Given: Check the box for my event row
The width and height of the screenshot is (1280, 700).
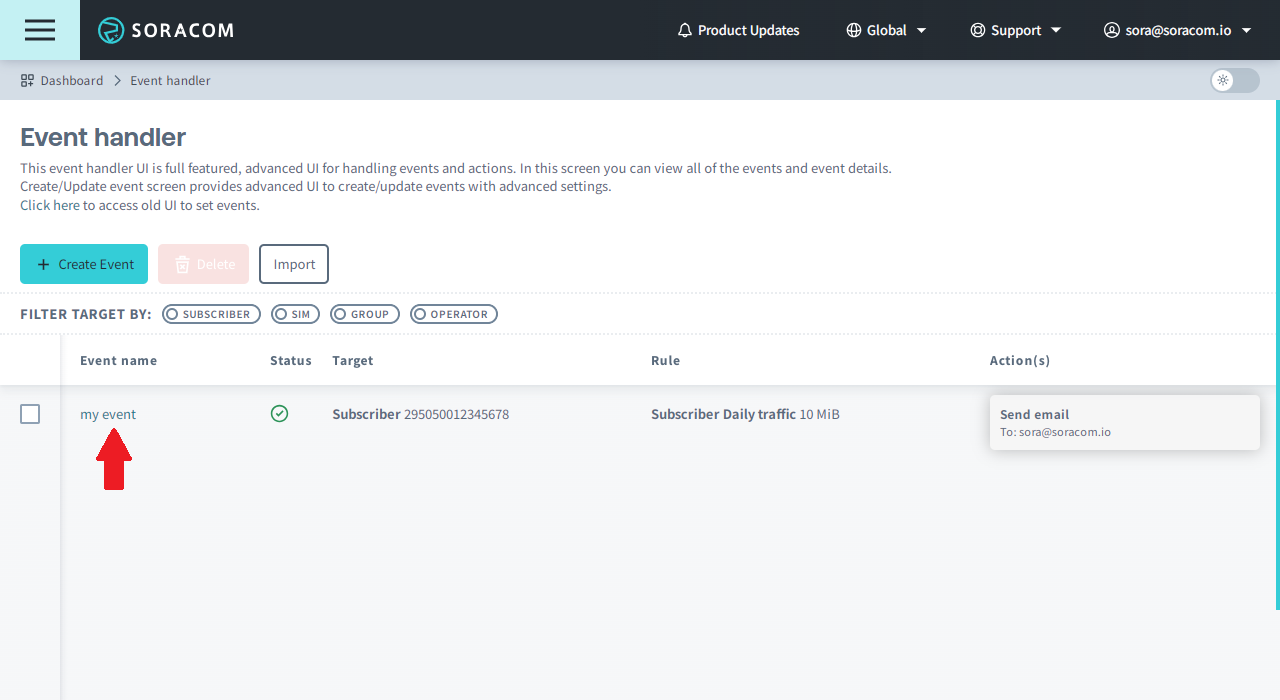Looking at the screenshot, I should tap(30, 414).
